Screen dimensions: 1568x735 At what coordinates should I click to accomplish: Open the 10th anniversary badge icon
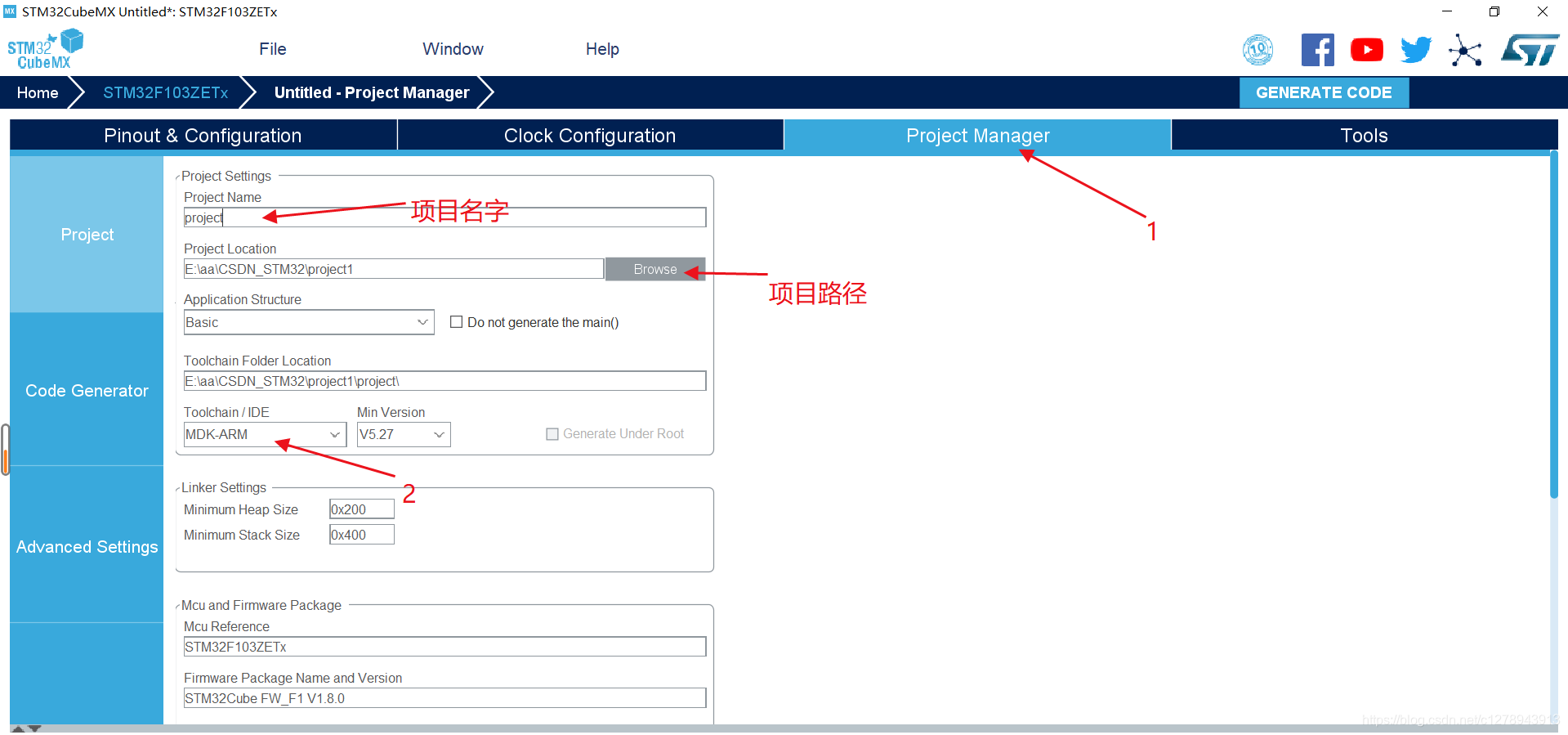1258,50
